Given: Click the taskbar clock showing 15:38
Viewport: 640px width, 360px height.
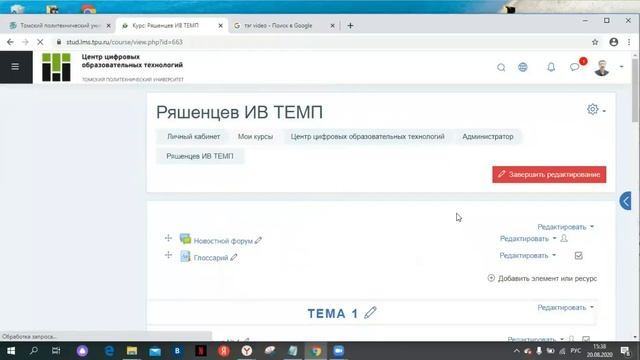Looking at the screenshot, I should [x=600, y=351].
